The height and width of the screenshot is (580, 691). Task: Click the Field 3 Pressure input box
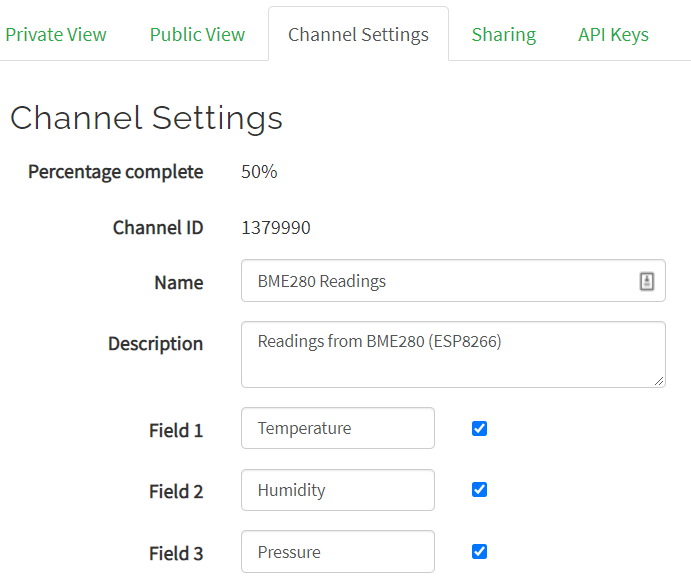pyautogui.click(x=337, y=552)
